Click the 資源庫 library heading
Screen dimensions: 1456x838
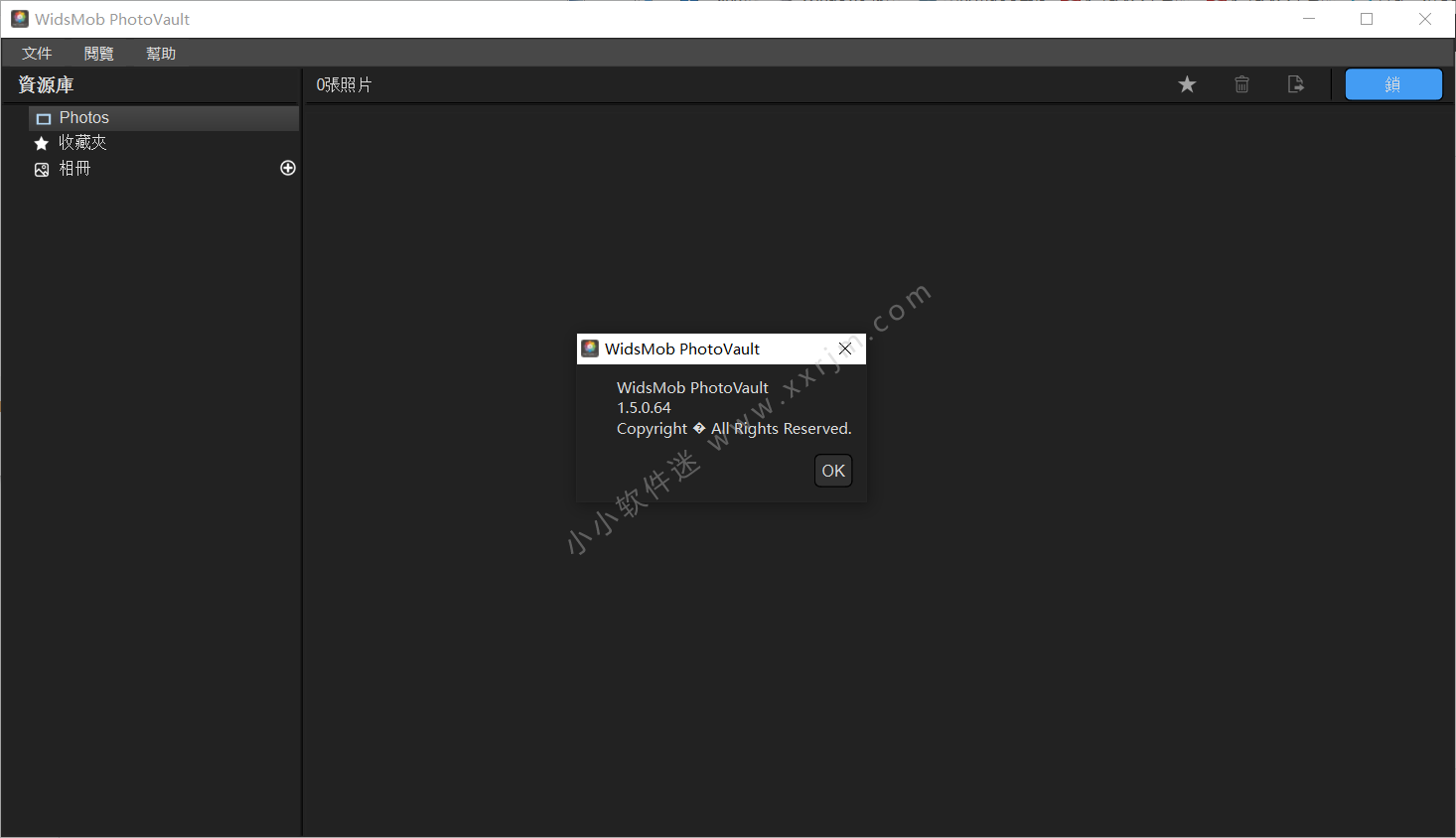pyautogui.click(x=46, y=85)
